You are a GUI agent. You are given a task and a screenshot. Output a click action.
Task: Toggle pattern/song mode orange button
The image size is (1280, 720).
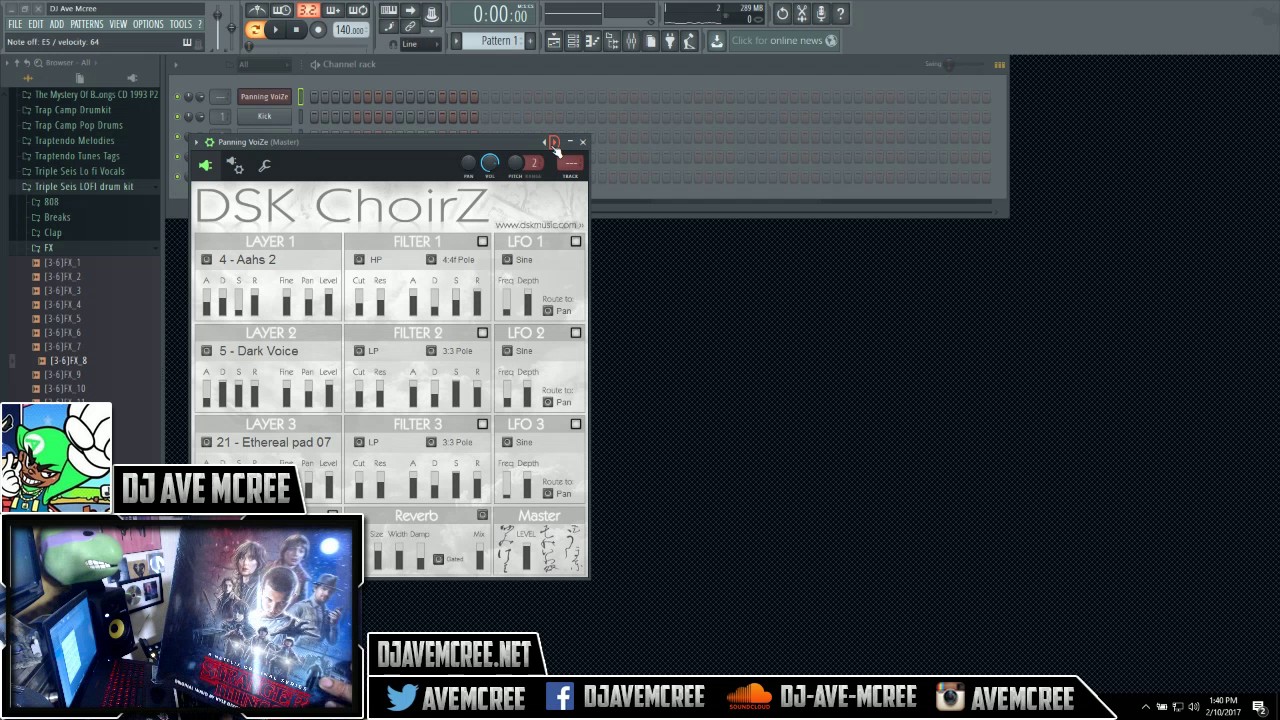[x=255, y=30]
